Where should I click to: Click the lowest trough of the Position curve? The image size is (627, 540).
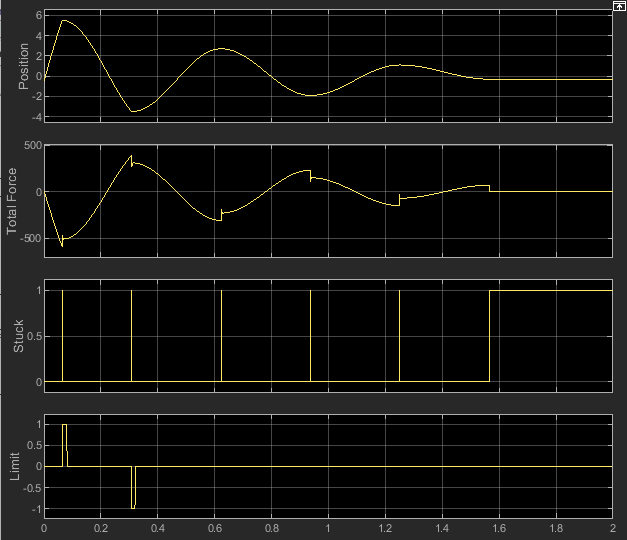tap(134, 111)
